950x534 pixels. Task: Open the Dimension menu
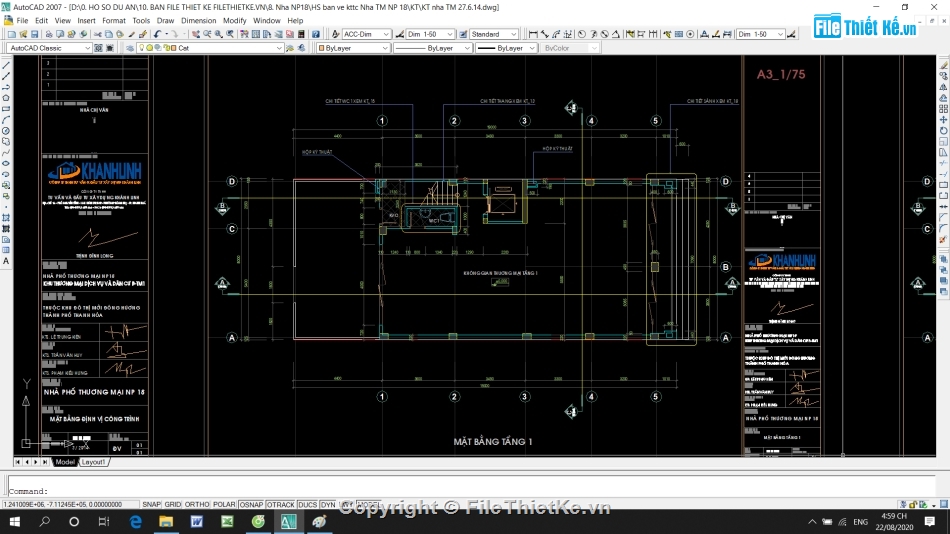tap(198, 21)
